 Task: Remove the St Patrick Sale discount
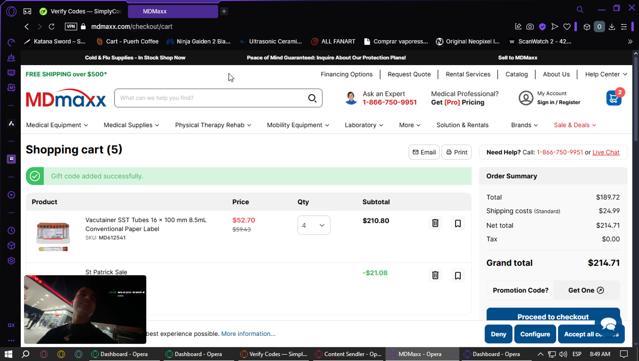click(435, 275)
